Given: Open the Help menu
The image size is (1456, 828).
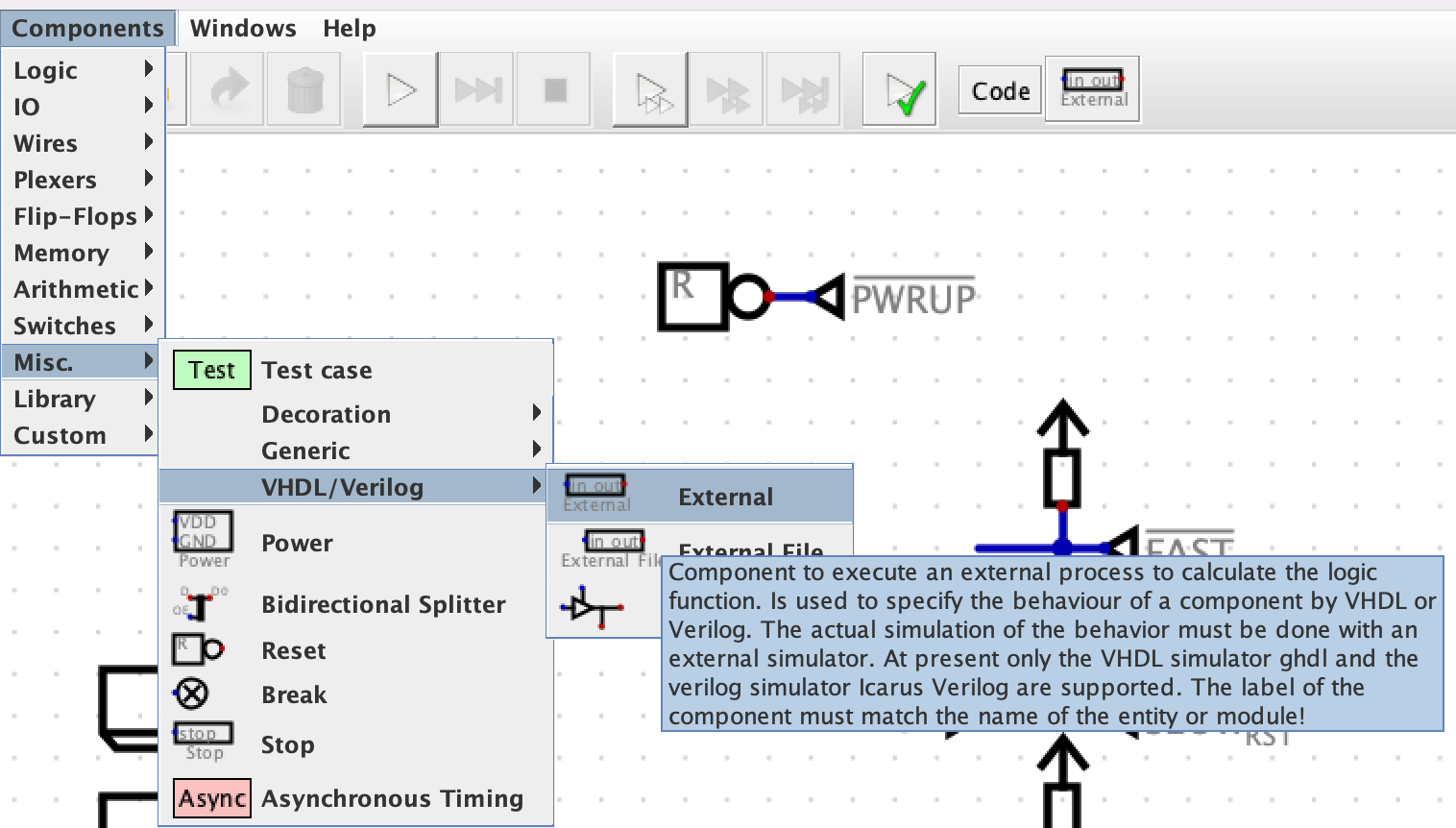Looking at the screenshot, I should coord(349,29).
